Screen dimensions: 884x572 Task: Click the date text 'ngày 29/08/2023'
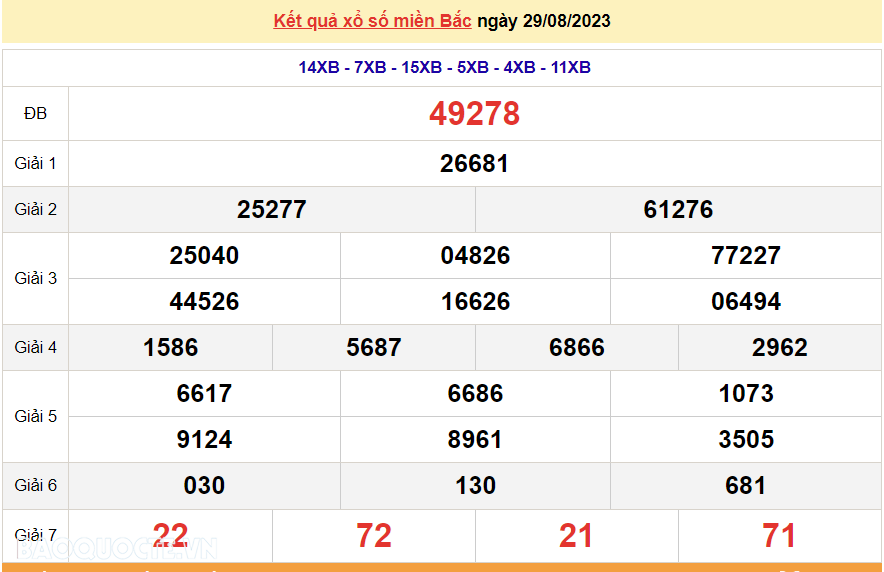(x=543, y=21)
